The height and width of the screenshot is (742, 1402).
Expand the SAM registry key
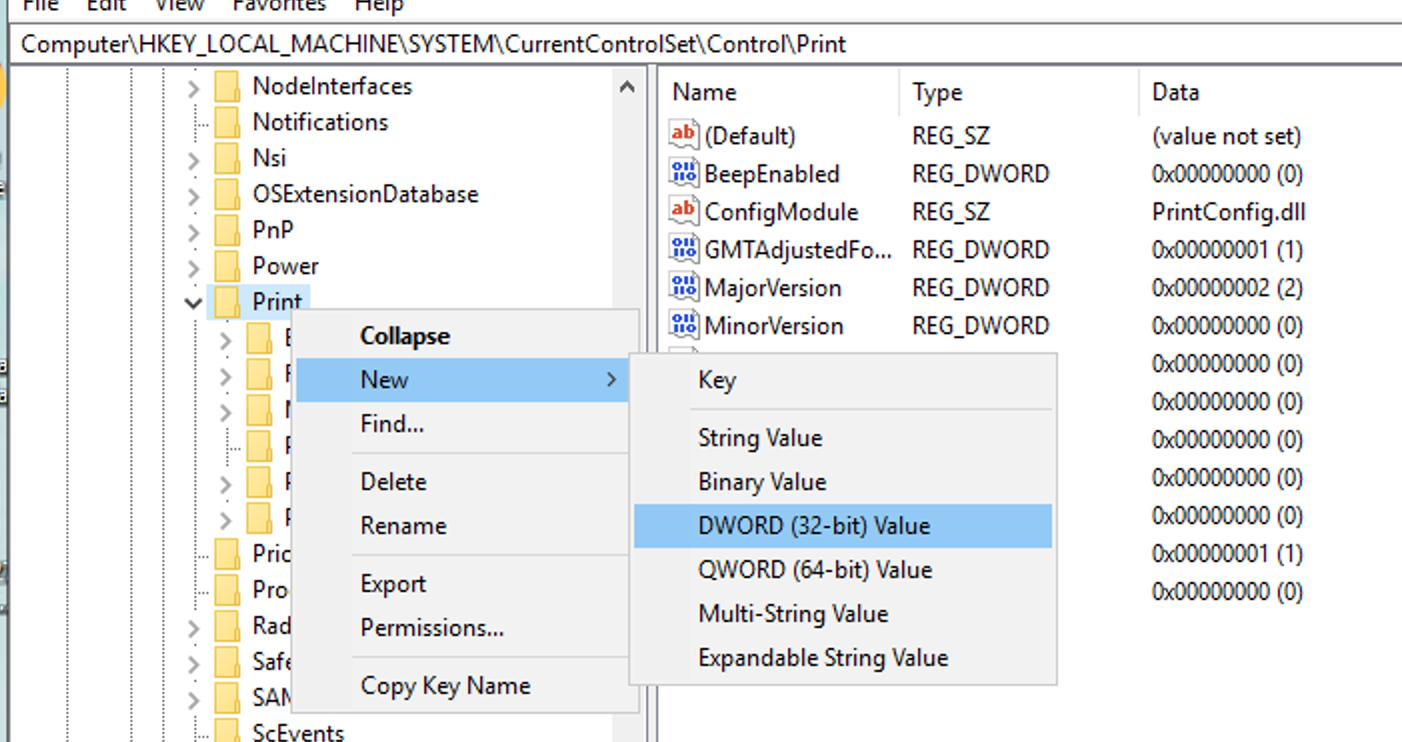[x=194, y=697]
